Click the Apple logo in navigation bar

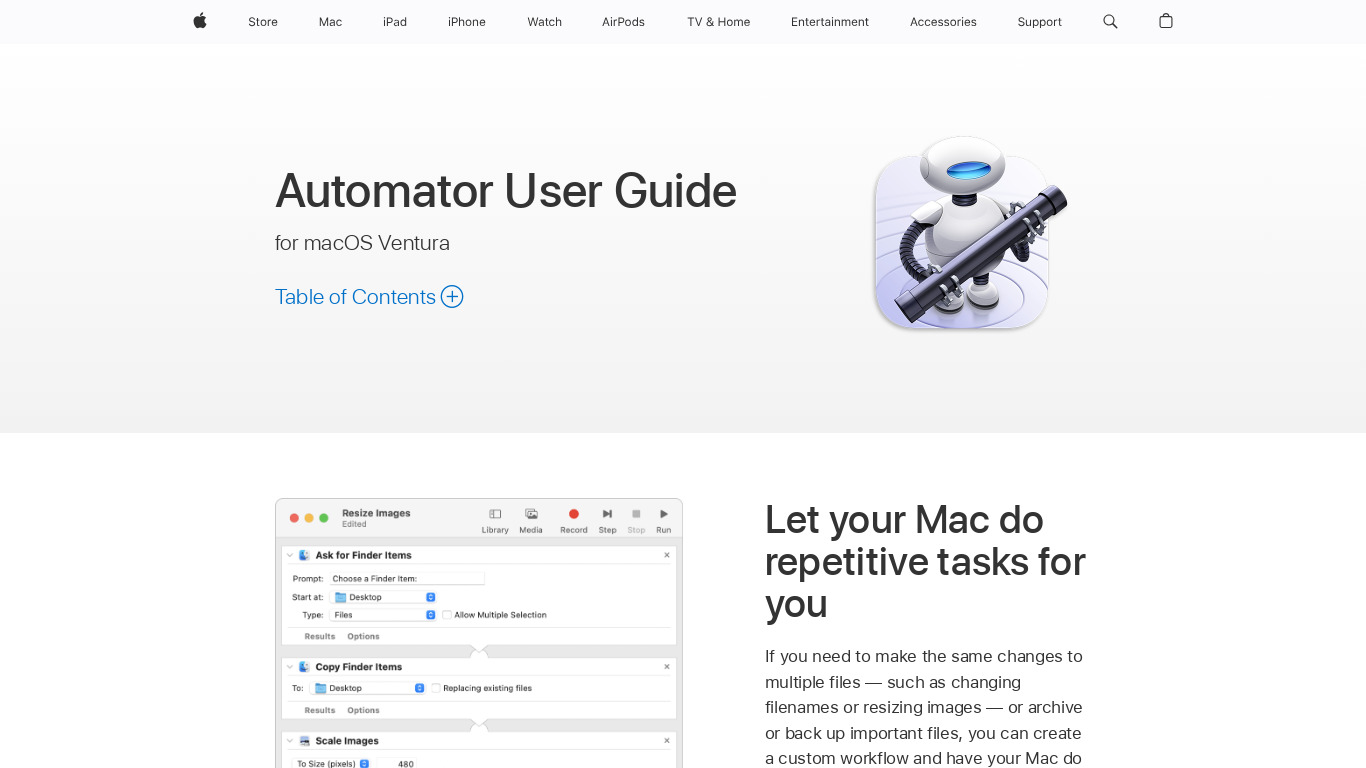200,21
